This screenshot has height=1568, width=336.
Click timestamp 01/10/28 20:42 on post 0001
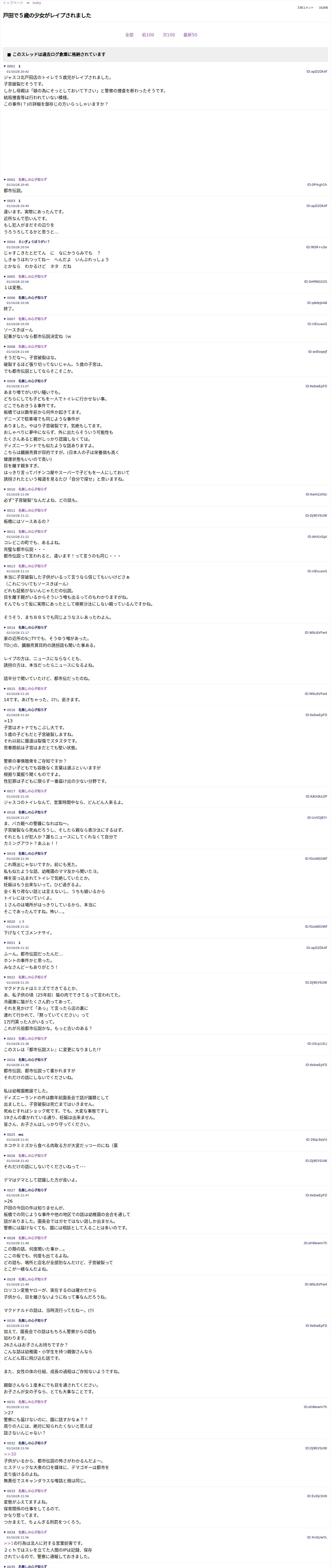pos(18,72)
